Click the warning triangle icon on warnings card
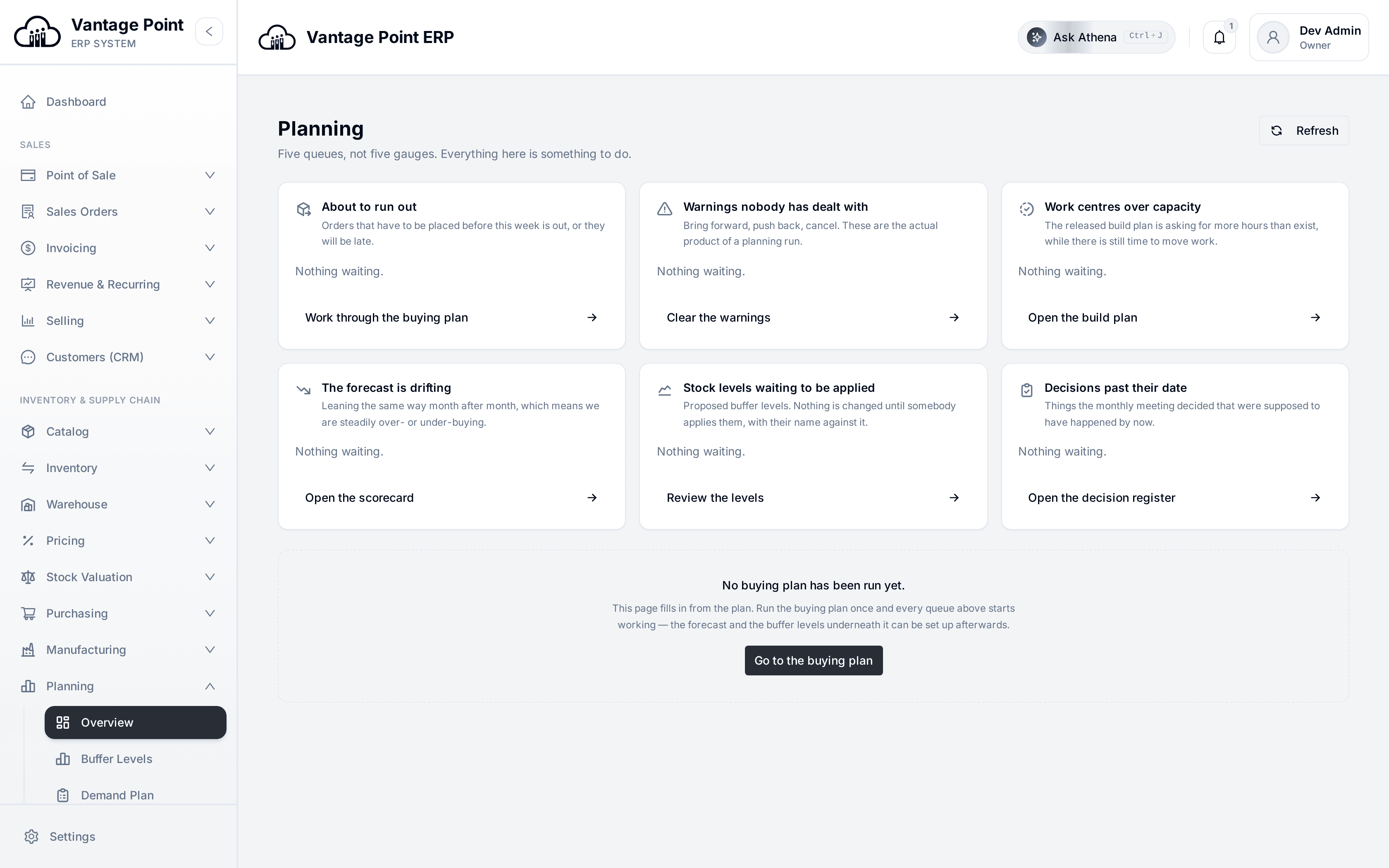The width and height of the screenshot is (1389, 868). (665, 209)
